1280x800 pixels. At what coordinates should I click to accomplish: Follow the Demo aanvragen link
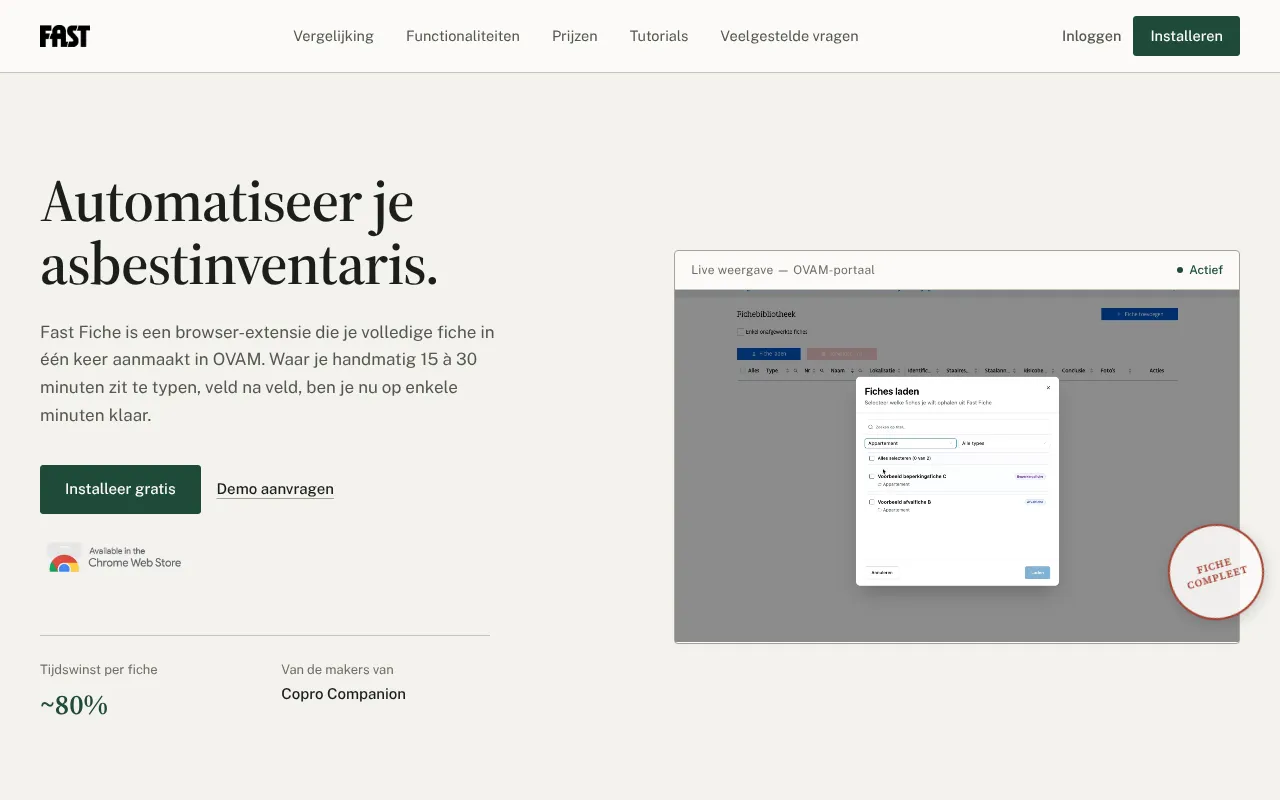(275, 489)
